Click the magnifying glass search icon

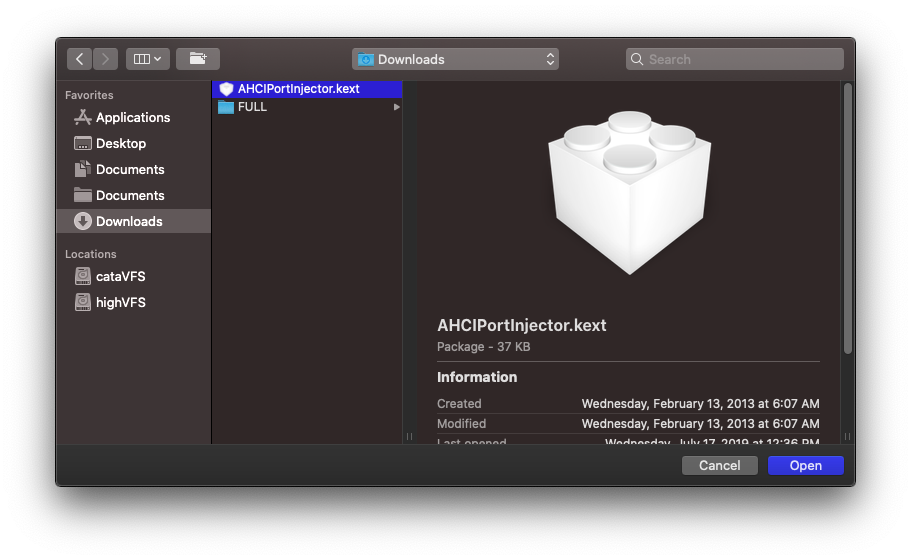637,59
